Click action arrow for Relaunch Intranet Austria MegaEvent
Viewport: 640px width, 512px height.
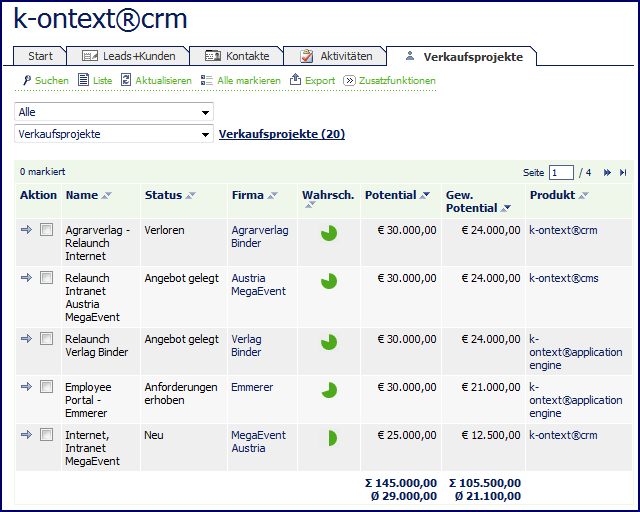27,278
